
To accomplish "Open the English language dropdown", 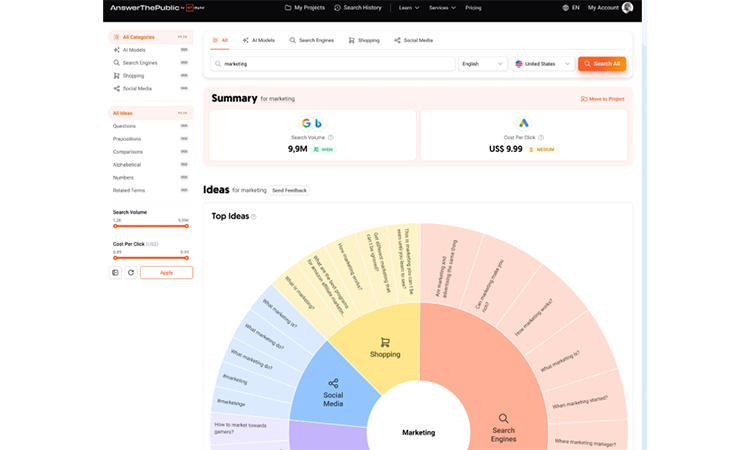I will point(482,63).
